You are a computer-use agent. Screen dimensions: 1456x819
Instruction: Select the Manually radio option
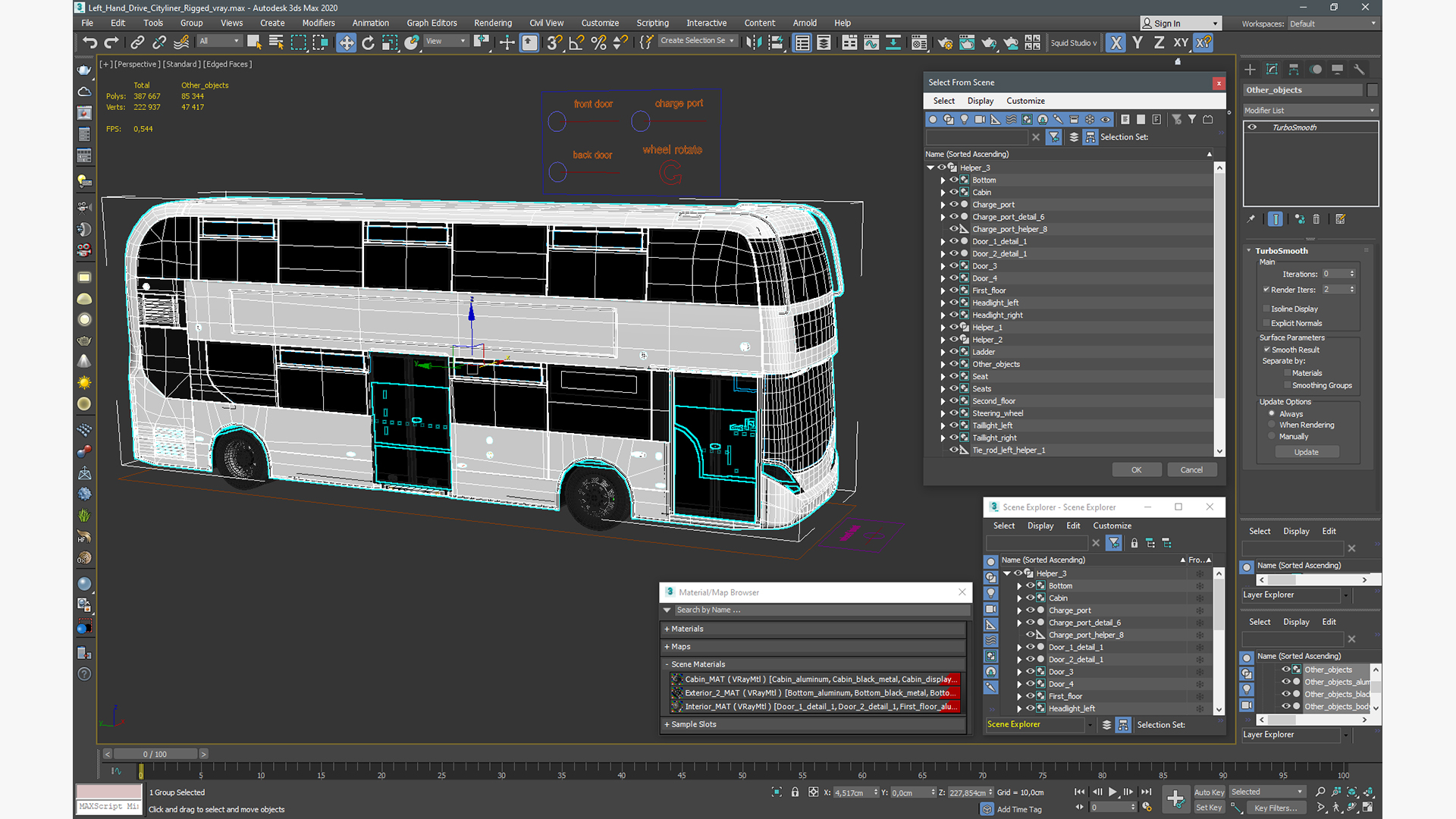pyautogui.click(x=1272, y=436)
